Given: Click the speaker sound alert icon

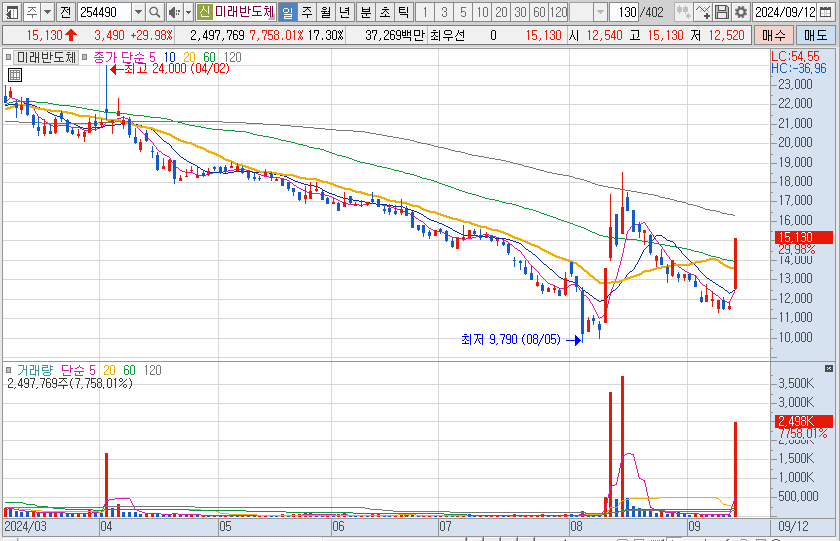Looking at the screenshot, I should pyautogui.click(x=174, y=12).
